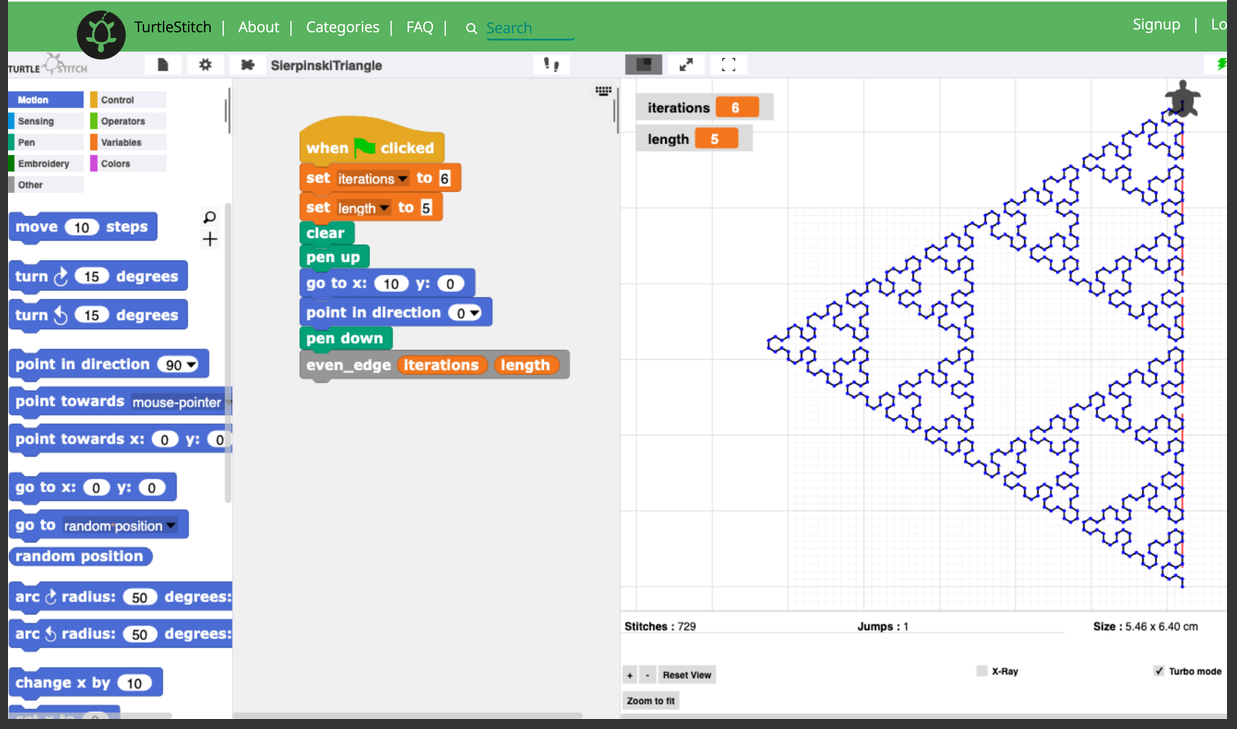Edit the change x by 10 value

[134, 683]
